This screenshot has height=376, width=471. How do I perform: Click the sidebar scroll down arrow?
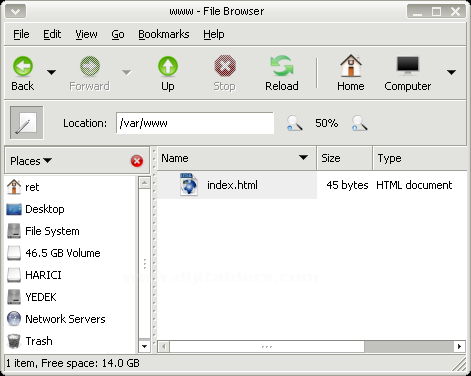coord(144,346)
